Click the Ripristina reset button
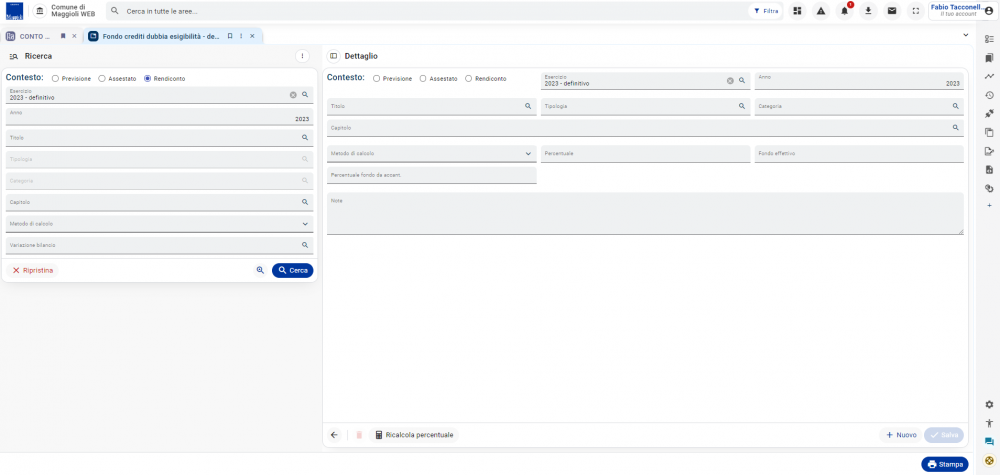Screen dimensions: 1000x475 [33, 270]
